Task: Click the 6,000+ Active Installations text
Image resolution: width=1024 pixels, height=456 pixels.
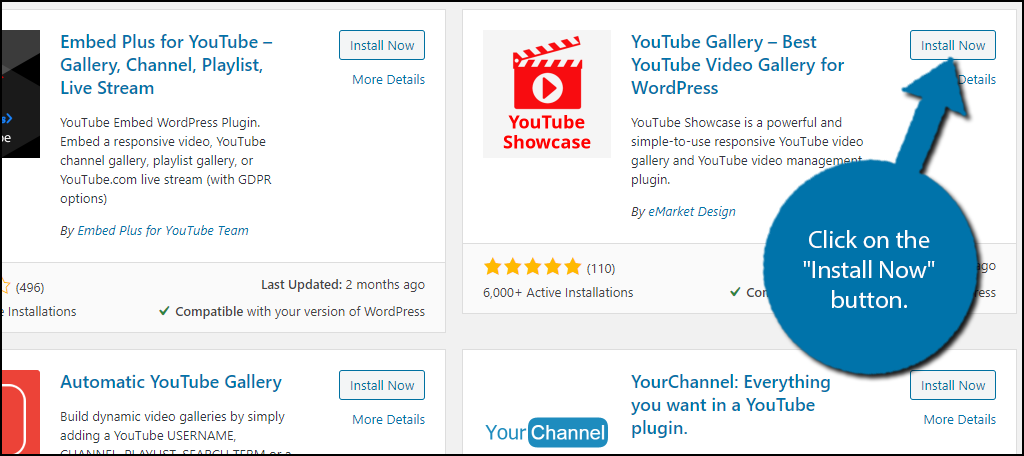Action: pos(558,293)
